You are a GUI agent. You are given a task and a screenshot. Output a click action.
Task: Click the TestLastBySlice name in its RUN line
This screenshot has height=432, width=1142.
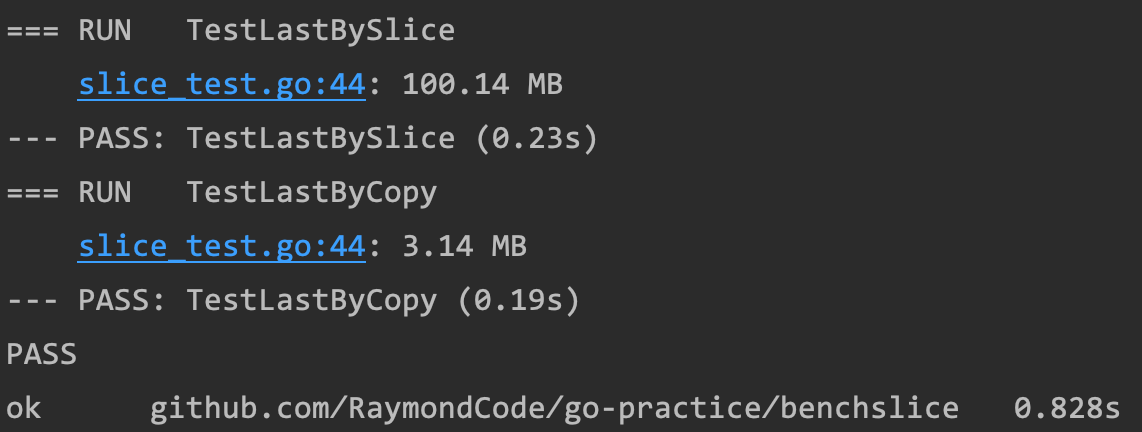tap(320, 31)
